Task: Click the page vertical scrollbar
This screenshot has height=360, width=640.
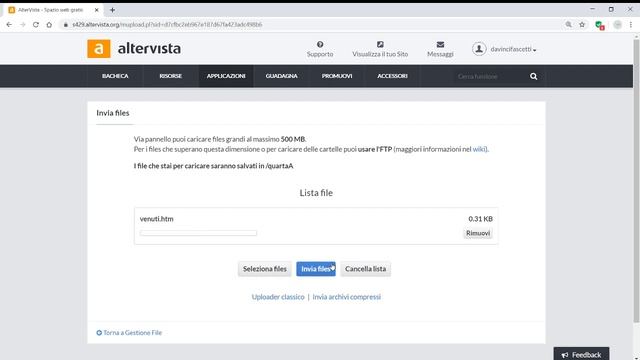Action: tap(636, 180)
